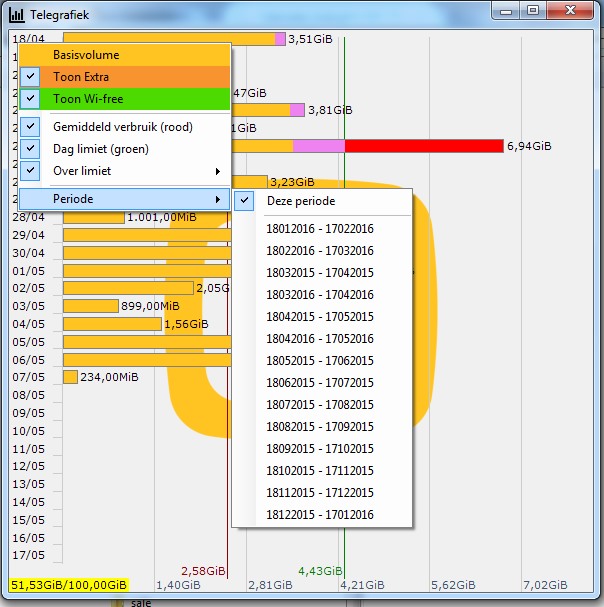Choose period 18122015 - 17012016
Image resolution: width=604 pixels, height=607 pixels.
tap(320, 515)
